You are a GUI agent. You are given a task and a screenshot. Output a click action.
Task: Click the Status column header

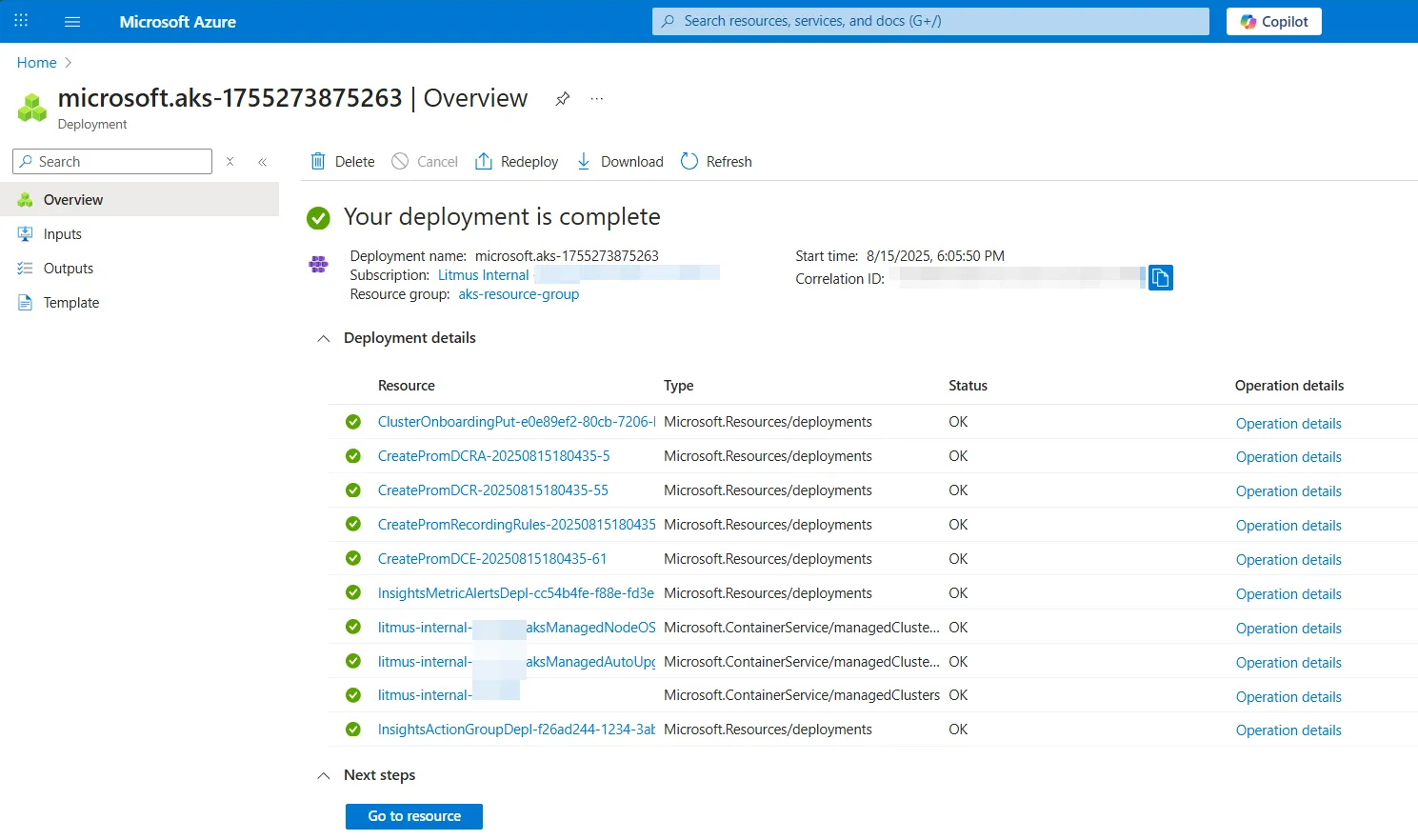(x=968, y=386)
